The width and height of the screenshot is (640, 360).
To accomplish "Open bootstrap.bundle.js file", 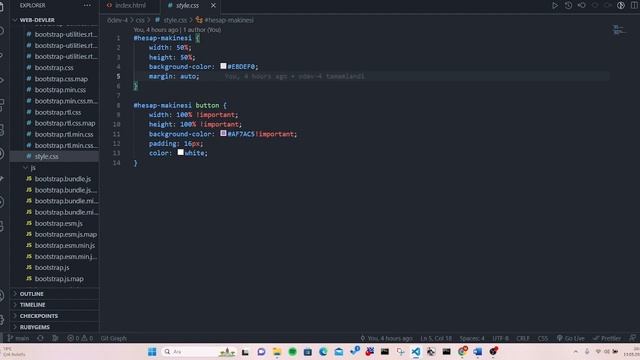I will (62, 179).
